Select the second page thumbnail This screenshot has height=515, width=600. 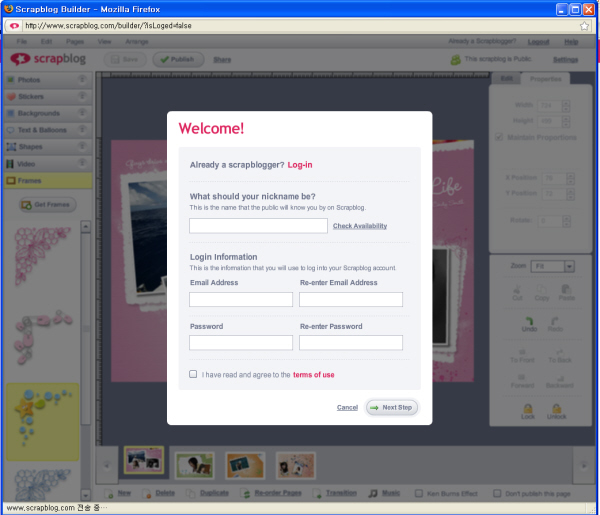point(194,465)
